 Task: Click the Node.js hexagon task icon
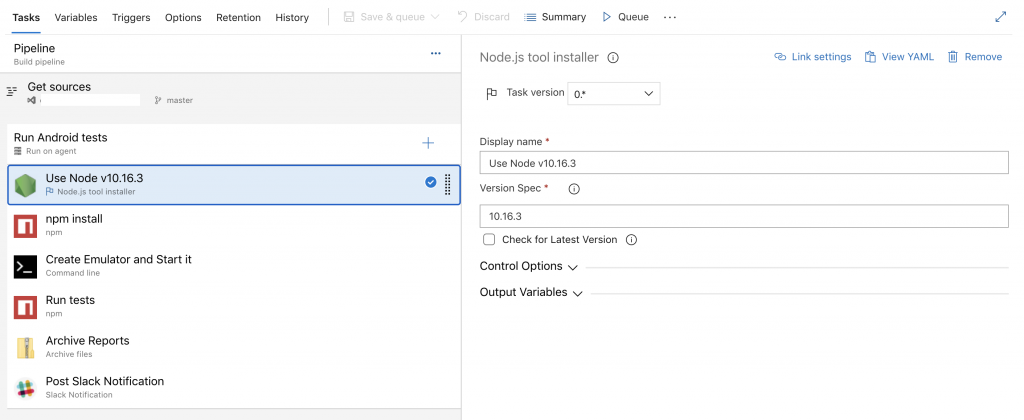point(25,186)
